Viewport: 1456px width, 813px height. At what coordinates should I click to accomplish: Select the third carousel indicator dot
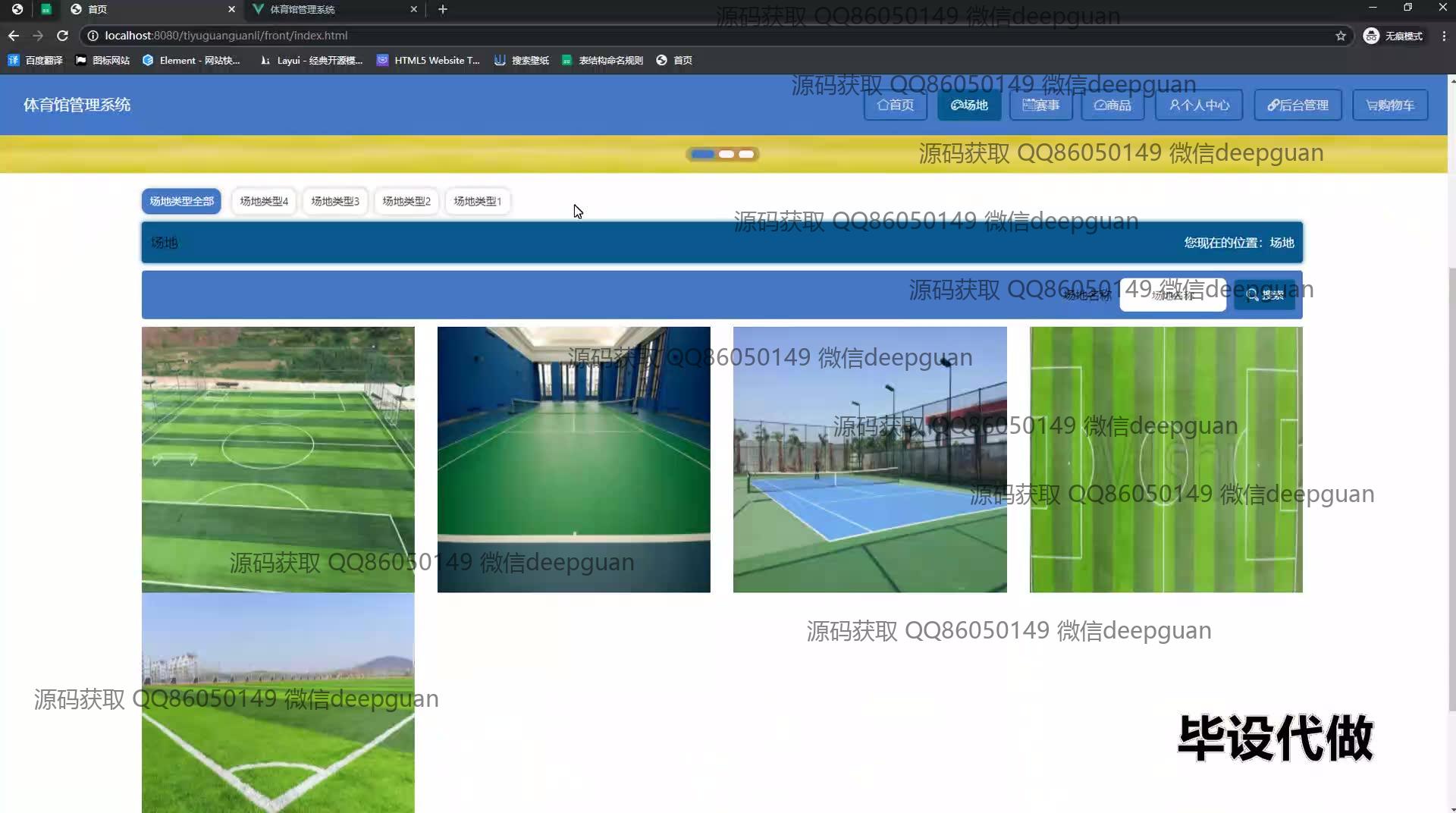pyautogui.click(x=746, y=154)
